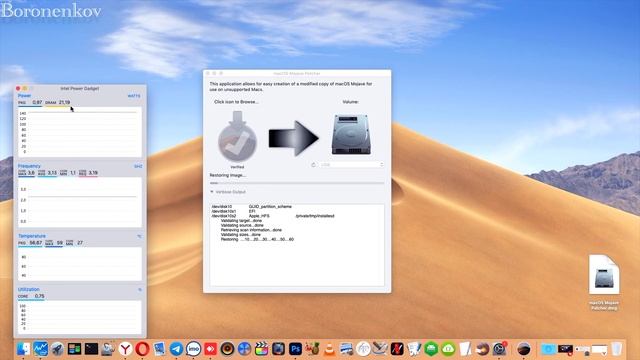
Task: Open the macOS Mojave dune icon in Dock
Action: click(x=524, y=349)
